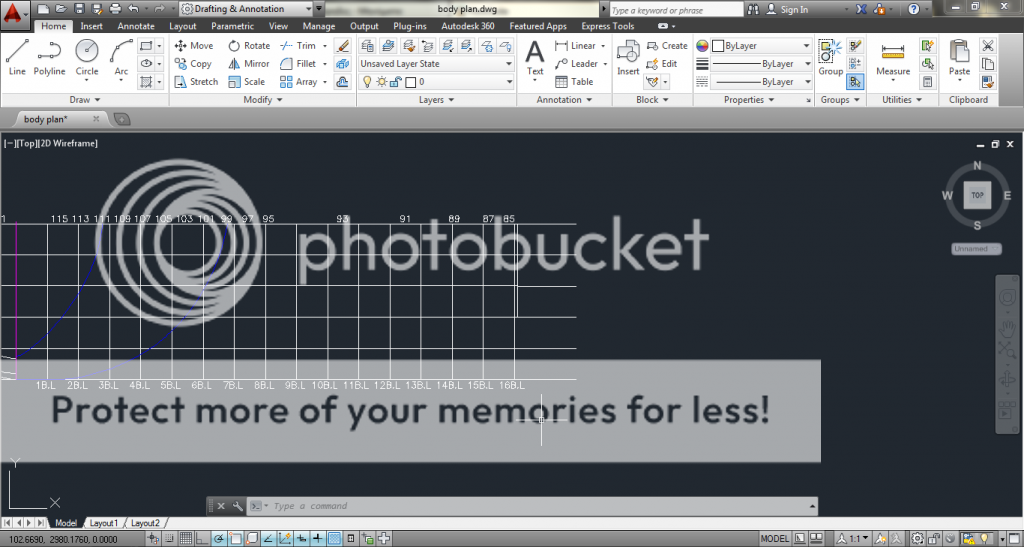The height and width of the screenshot is (547, 1024).
Task: Toggle the layer lightbulb on/off icon
Action: pos(367,82)
